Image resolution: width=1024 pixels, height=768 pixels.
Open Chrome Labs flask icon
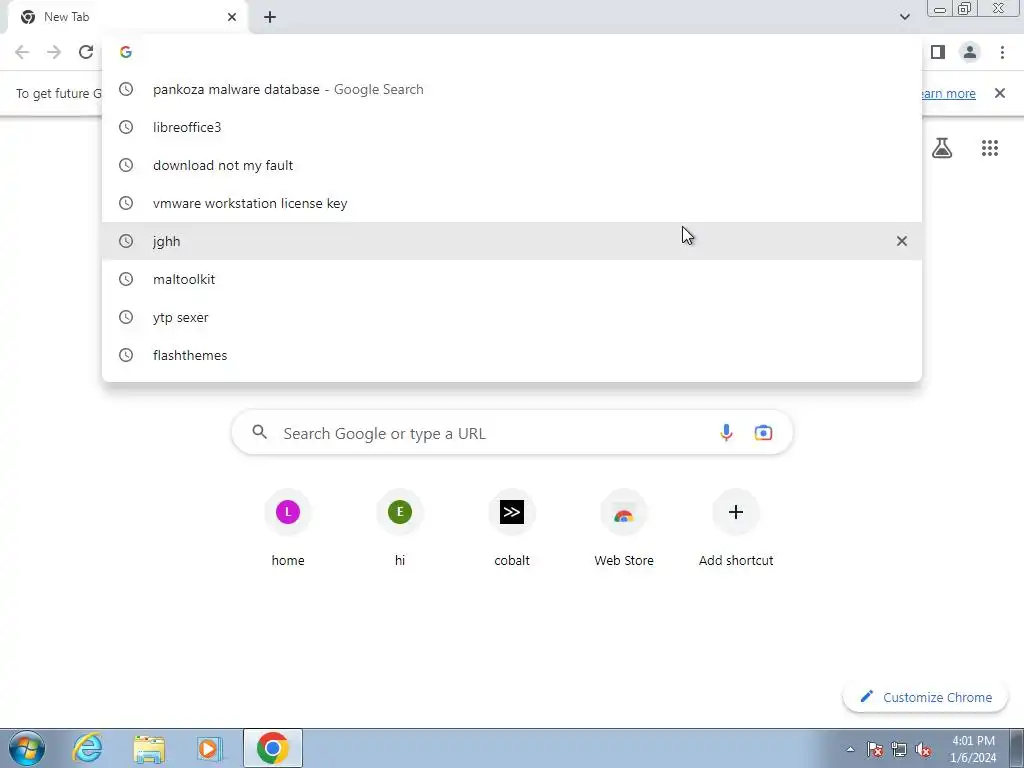click(x=942, y=148)
